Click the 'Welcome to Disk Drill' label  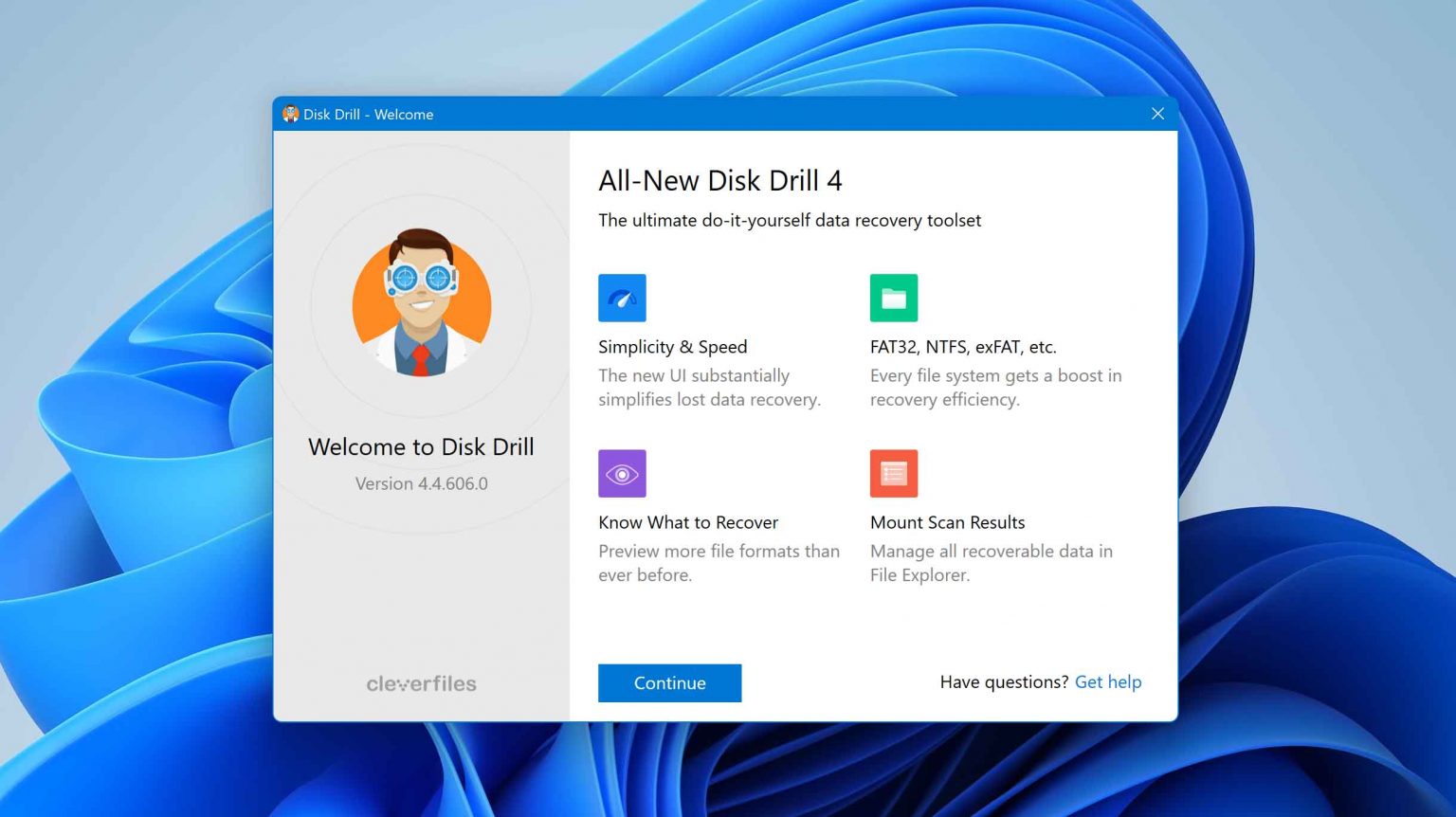pos(422,446)
